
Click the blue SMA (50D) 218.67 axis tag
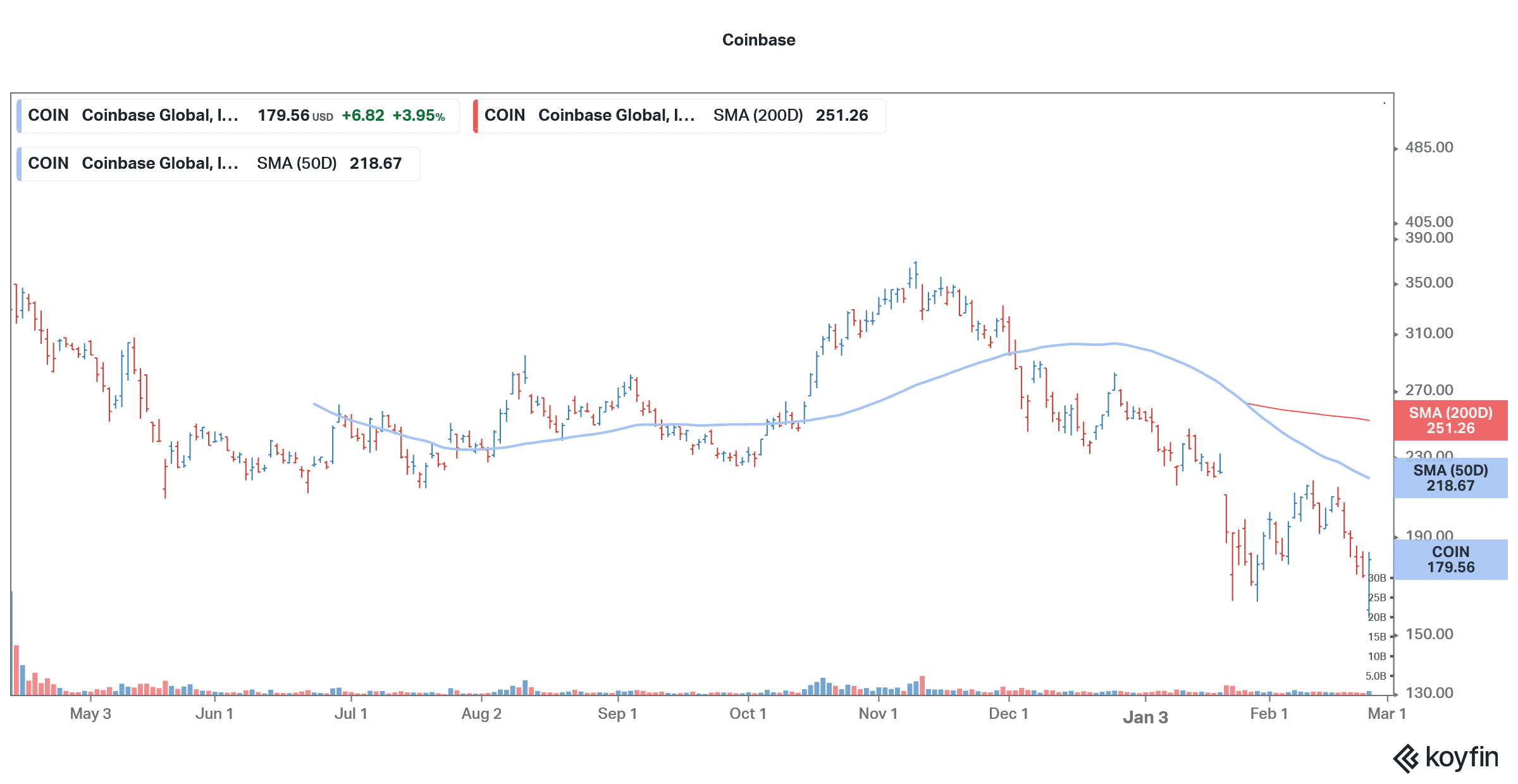click(x=1450, y=478)
